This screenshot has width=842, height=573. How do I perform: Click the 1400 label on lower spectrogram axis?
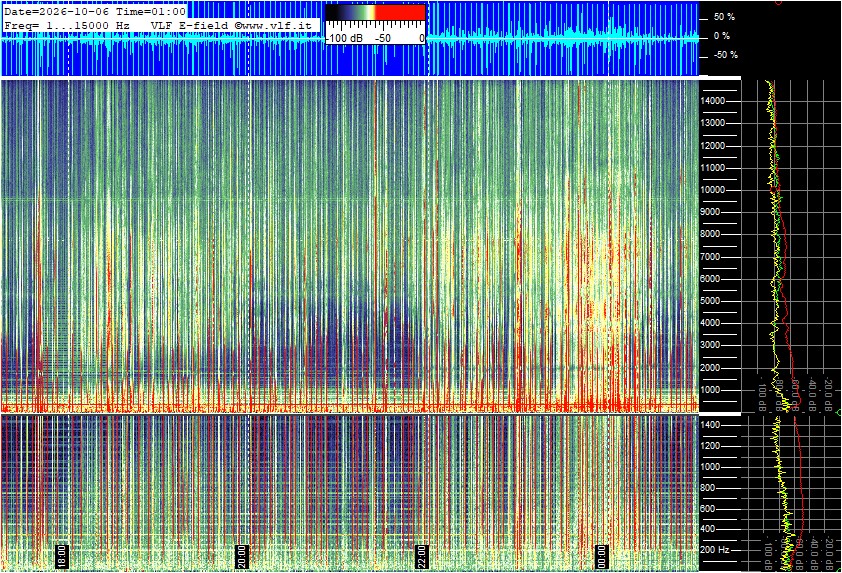[710, 425]
